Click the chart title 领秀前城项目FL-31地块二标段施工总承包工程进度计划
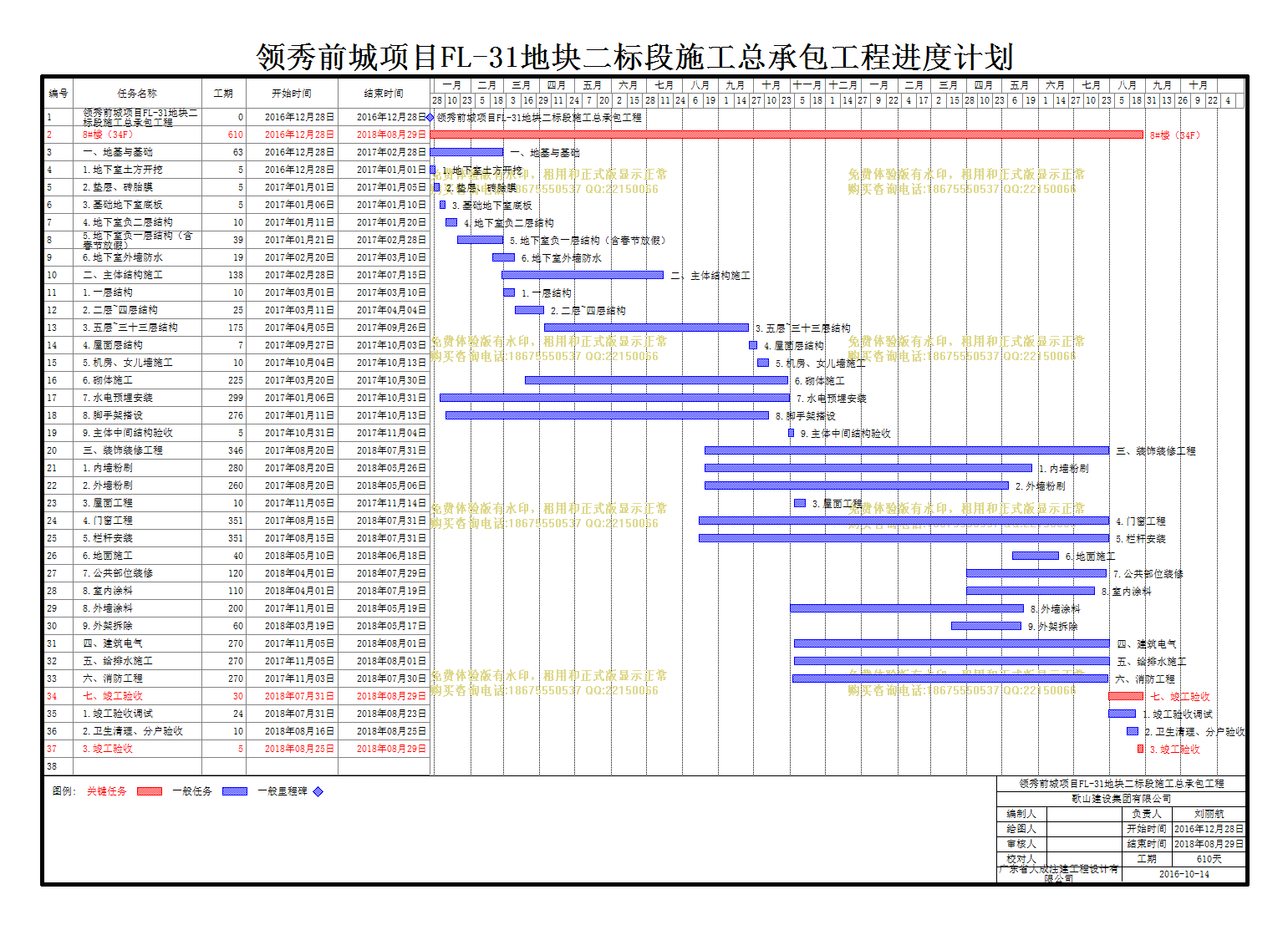 point(634,58)
